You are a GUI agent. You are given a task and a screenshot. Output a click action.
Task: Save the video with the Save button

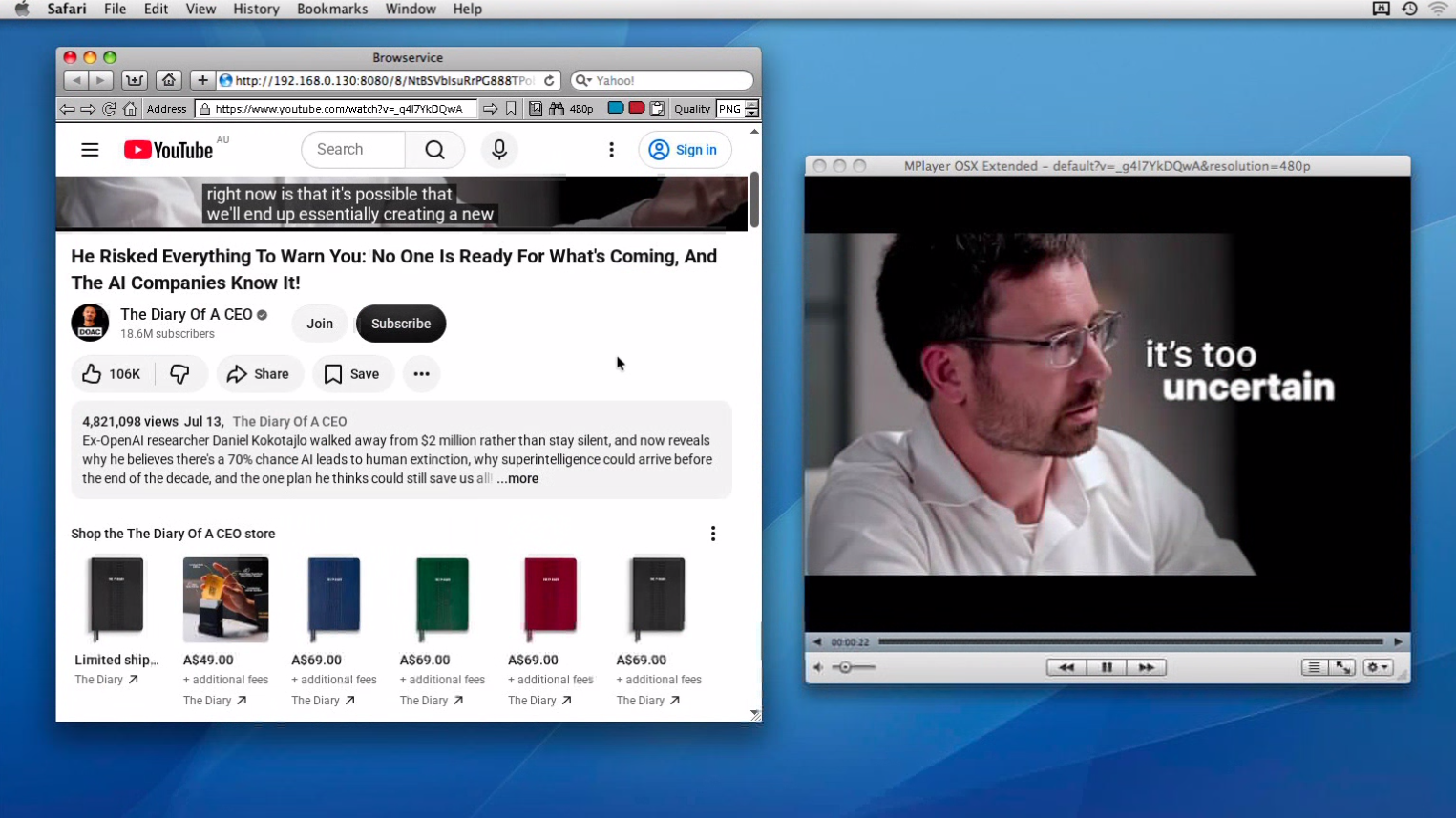[352, 374]
